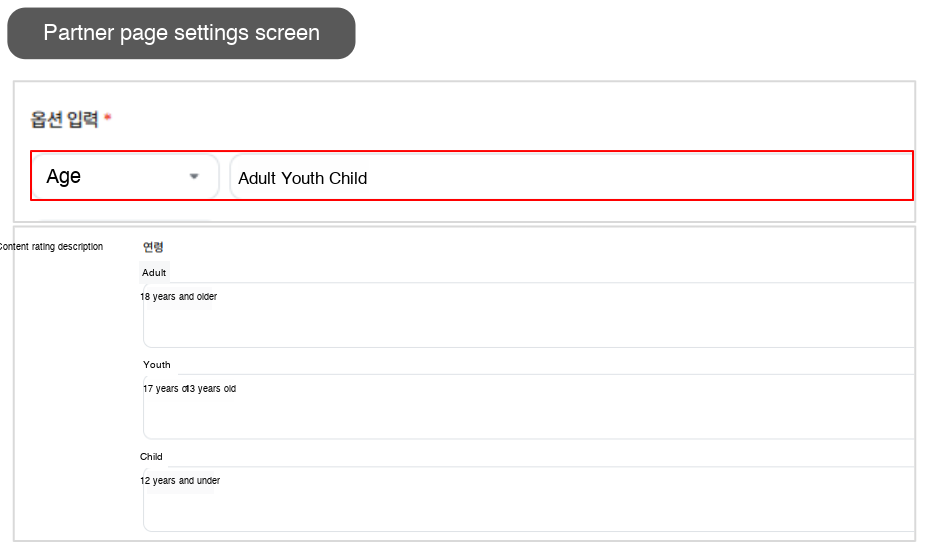Open the Age option dropdown
The height and width of the screenshot is (550, 925).
(126, 176)
